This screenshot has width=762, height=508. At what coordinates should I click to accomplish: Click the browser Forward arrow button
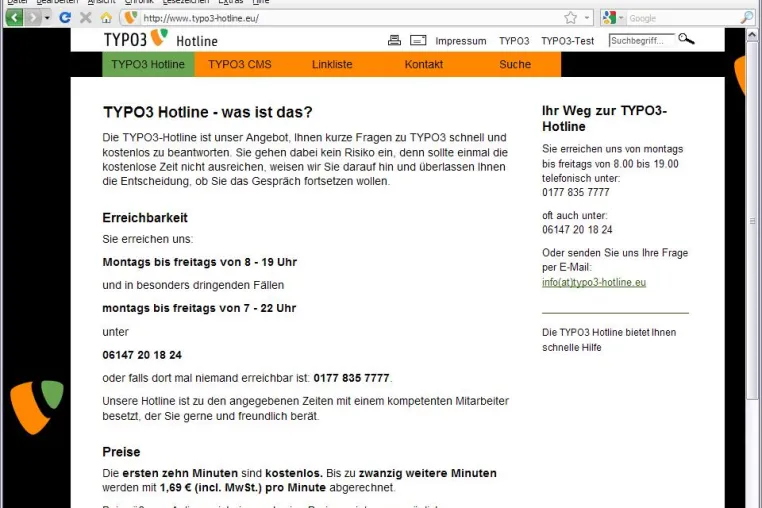click(33, 18)
